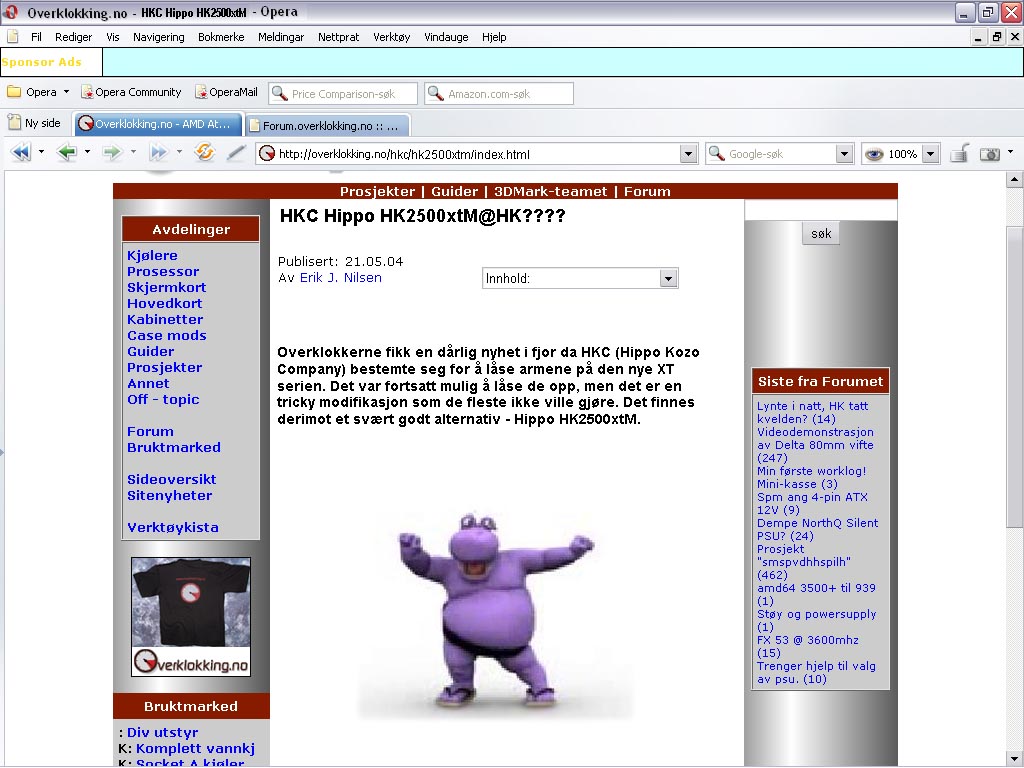
Task: Click the Price Comparison search field
Action: pos(343,93)
